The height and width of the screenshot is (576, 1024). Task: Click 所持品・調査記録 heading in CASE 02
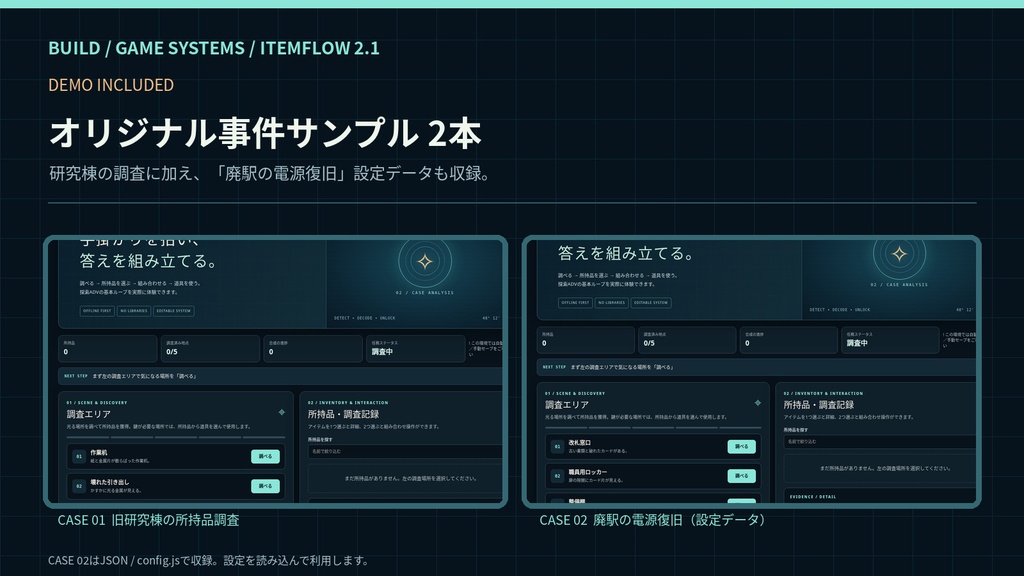point(819,405)
